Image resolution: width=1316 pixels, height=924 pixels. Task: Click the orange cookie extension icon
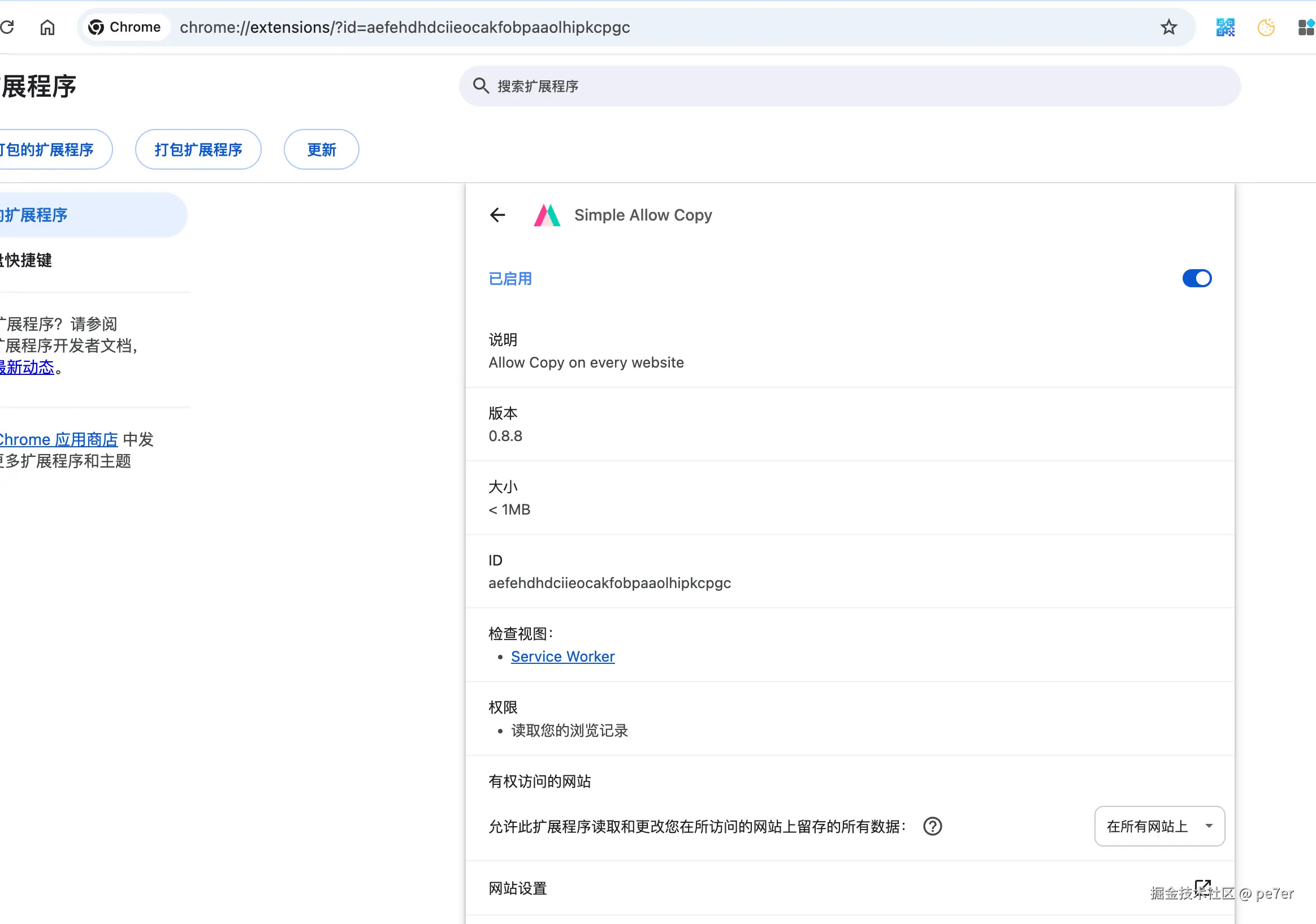1266,27
